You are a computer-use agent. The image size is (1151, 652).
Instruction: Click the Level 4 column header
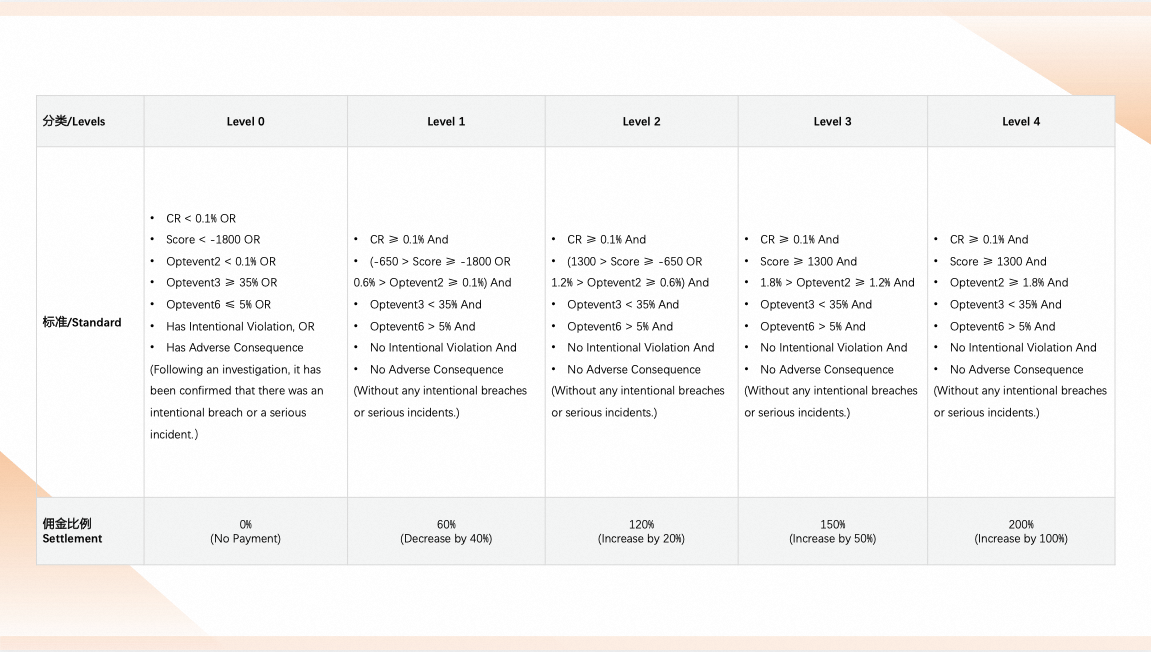point(1021,122)
